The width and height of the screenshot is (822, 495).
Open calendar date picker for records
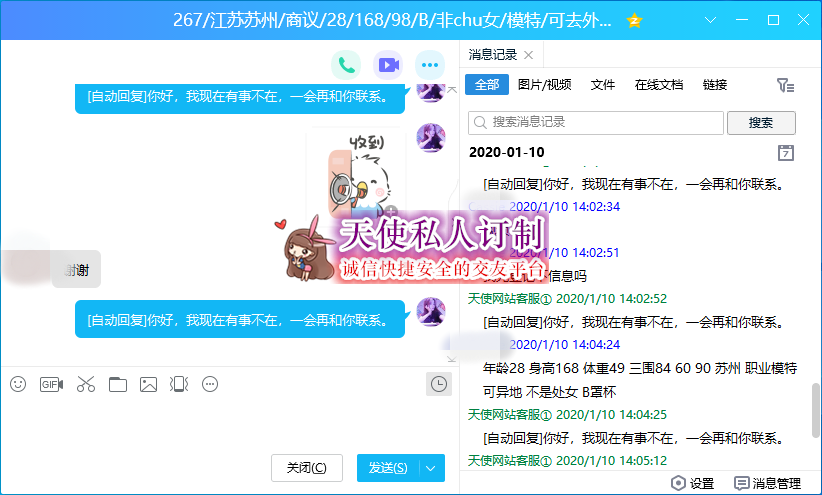click(786, 152)
